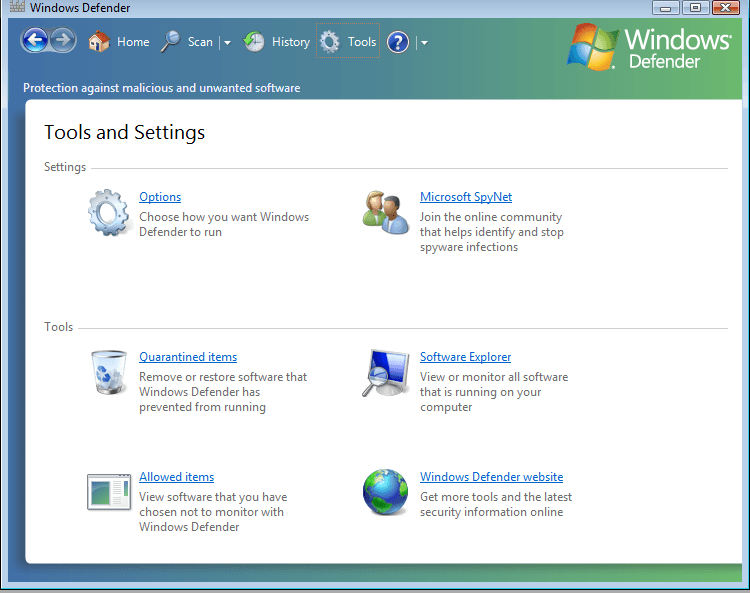This screenshot has width=750, height=593.
Task: Select Scan label in the toolbar
Action: [200, 42]
